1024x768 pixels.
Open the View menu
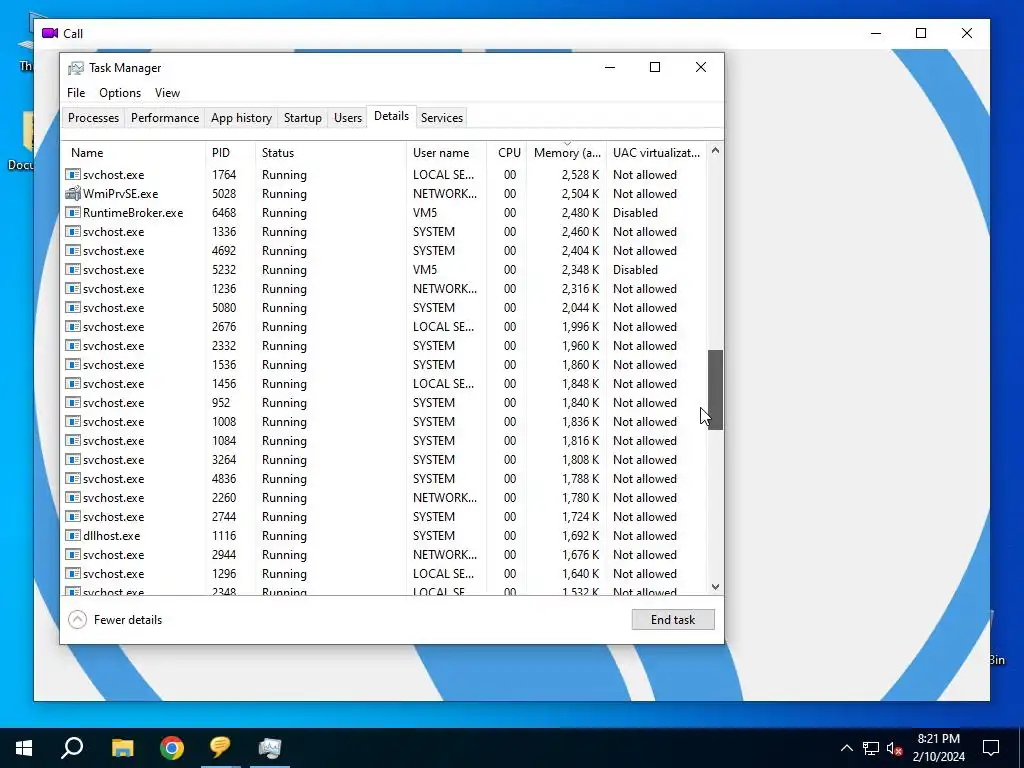click(167, 93)
